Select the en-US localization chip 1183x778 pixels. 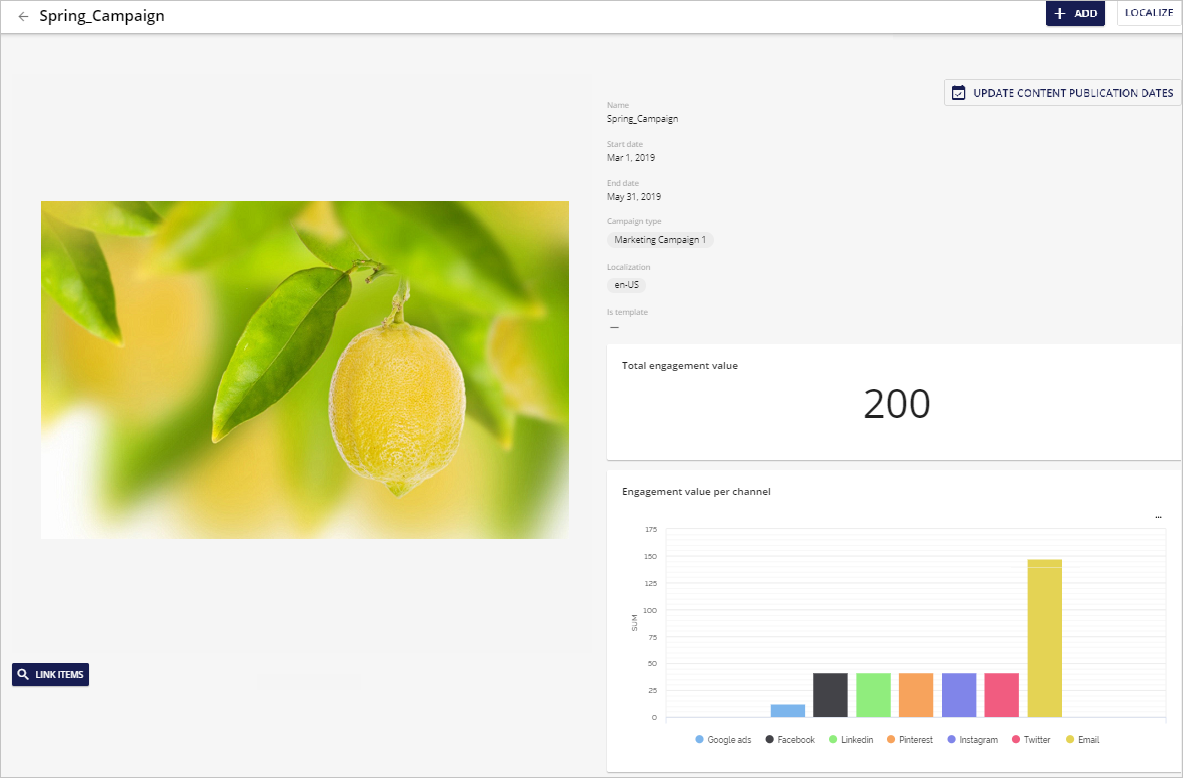(x=625, y=284)
